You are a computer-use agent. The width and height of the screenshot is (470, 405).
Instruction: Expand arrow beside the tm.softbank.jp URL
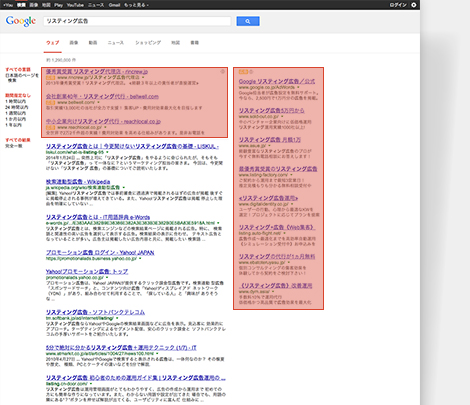click(x=117, y=318)
